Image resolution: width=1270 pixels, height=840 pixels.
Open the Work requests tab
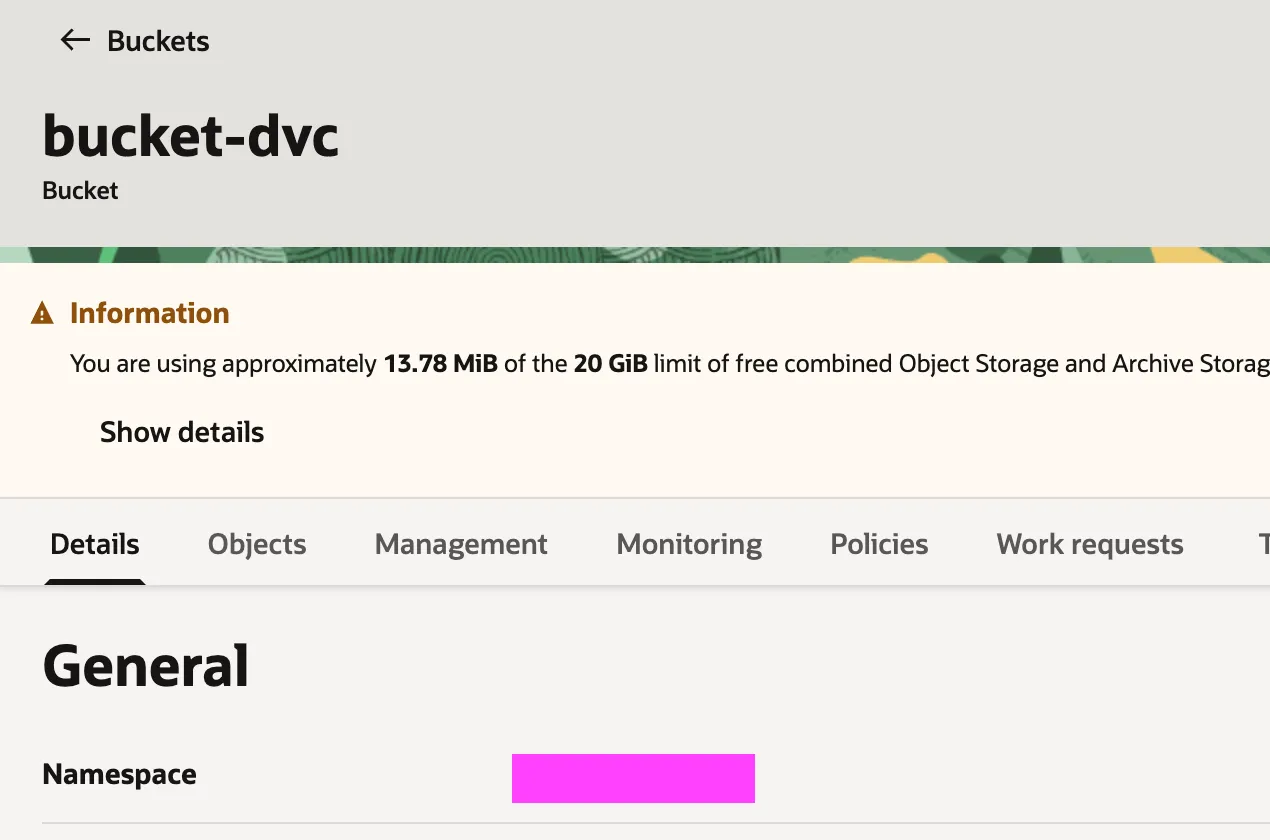click(x=1090, y=544)
